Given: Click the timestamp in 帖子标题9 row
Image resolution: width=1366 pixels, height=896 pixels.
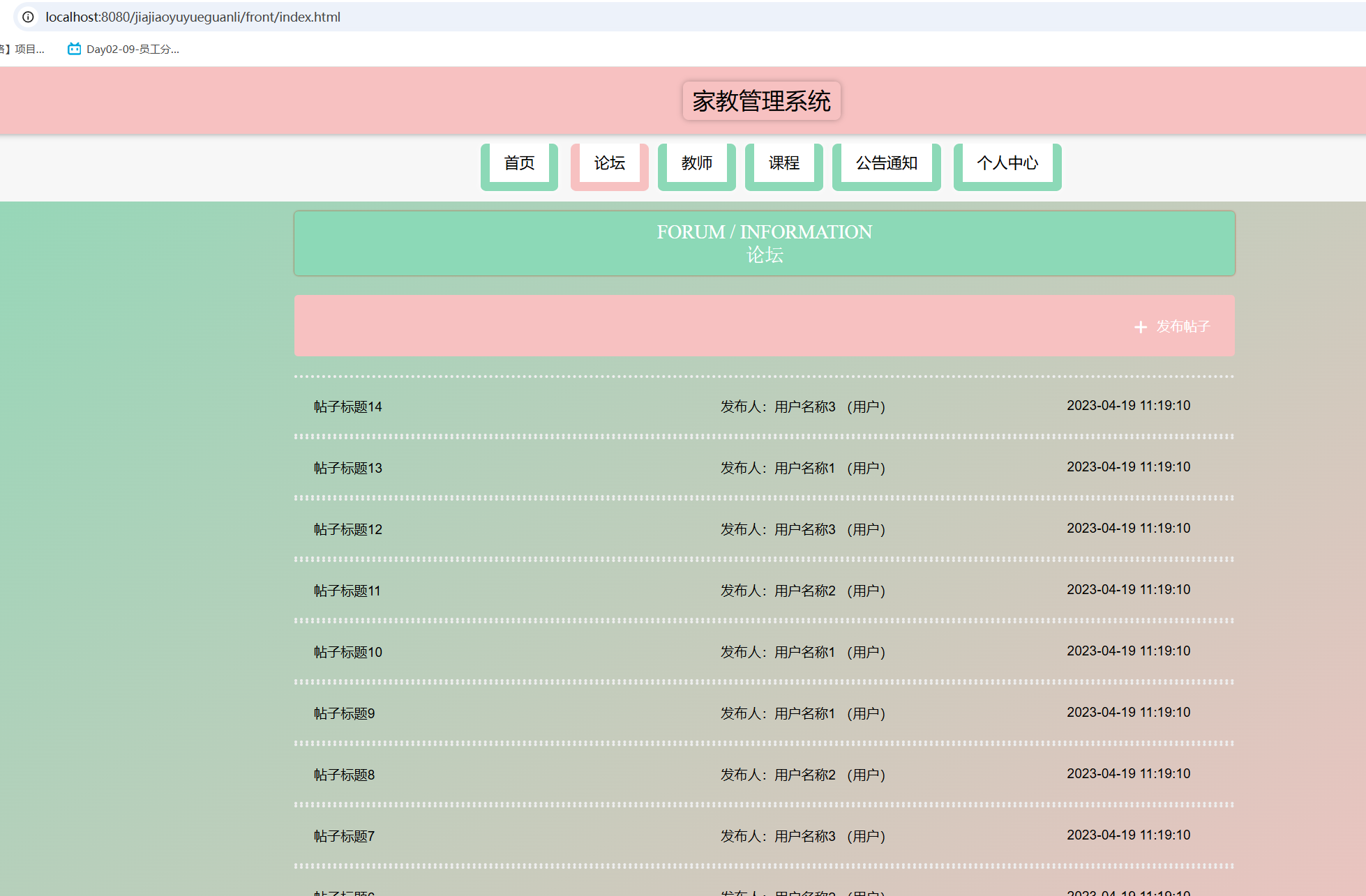Looking at the screenshot, I should point(1129,713).
